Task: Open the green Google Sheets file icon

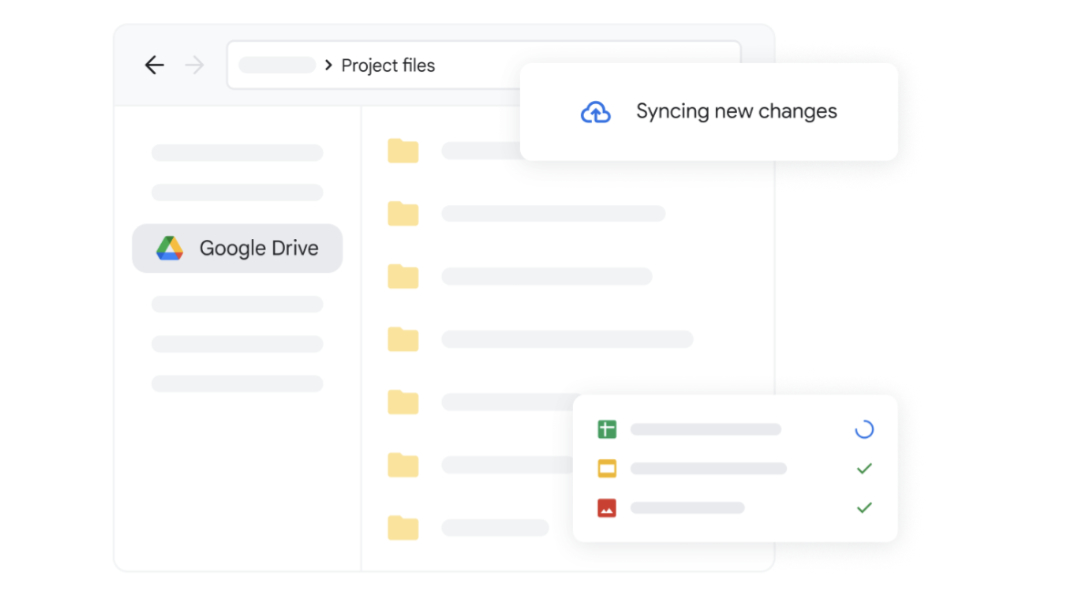Action: click(x=606, y=429)
